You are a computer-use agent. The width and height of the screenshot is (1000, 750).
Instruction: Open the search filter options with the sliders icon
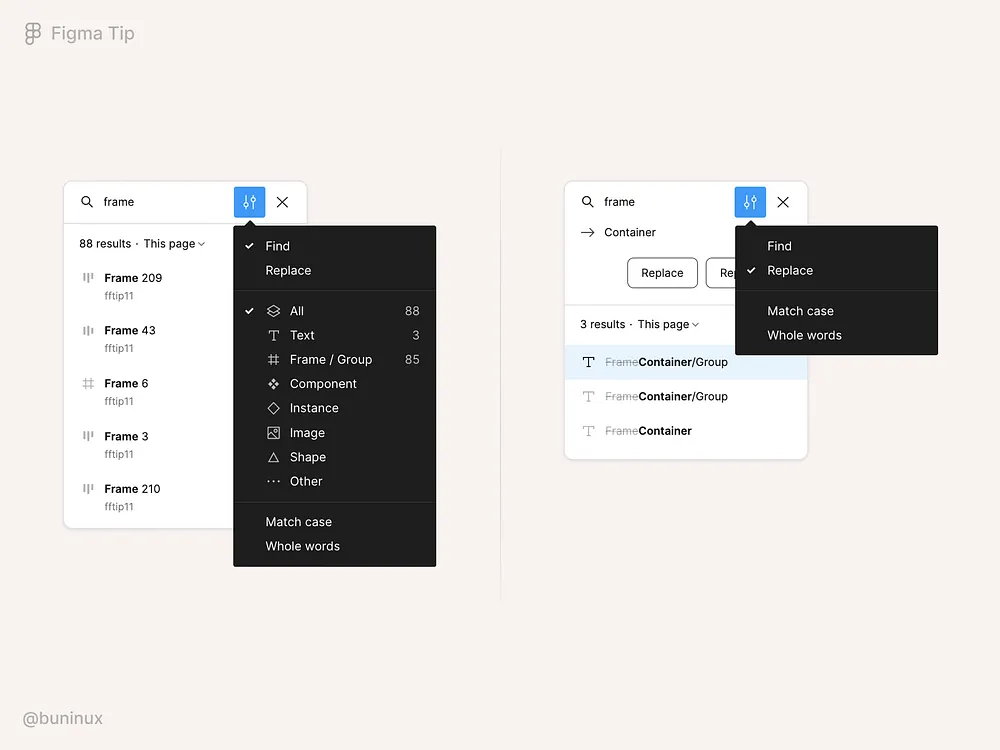click(x=249, y=202)
